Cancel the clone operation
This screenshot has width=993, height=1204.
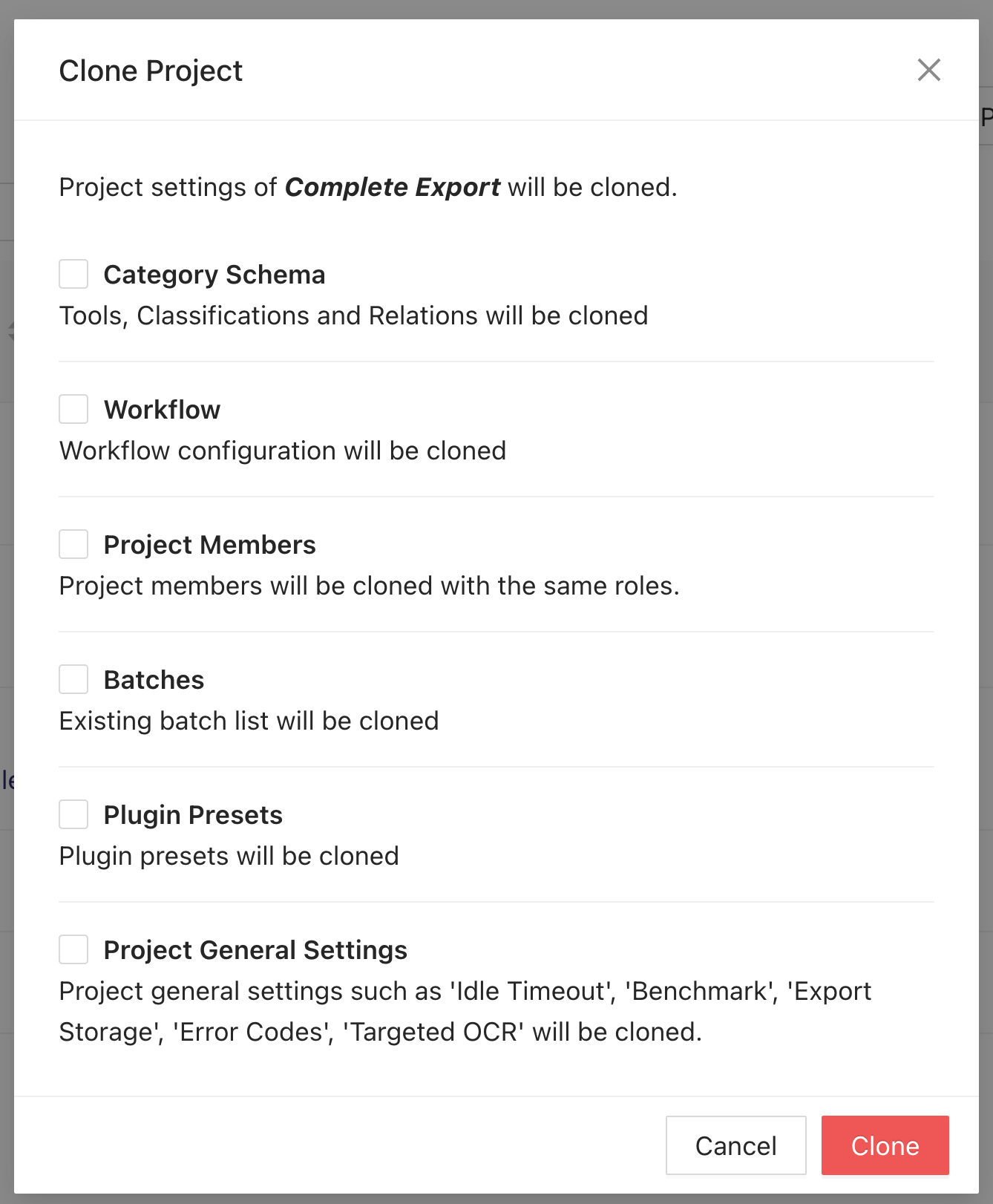(x=735, y=1145)
